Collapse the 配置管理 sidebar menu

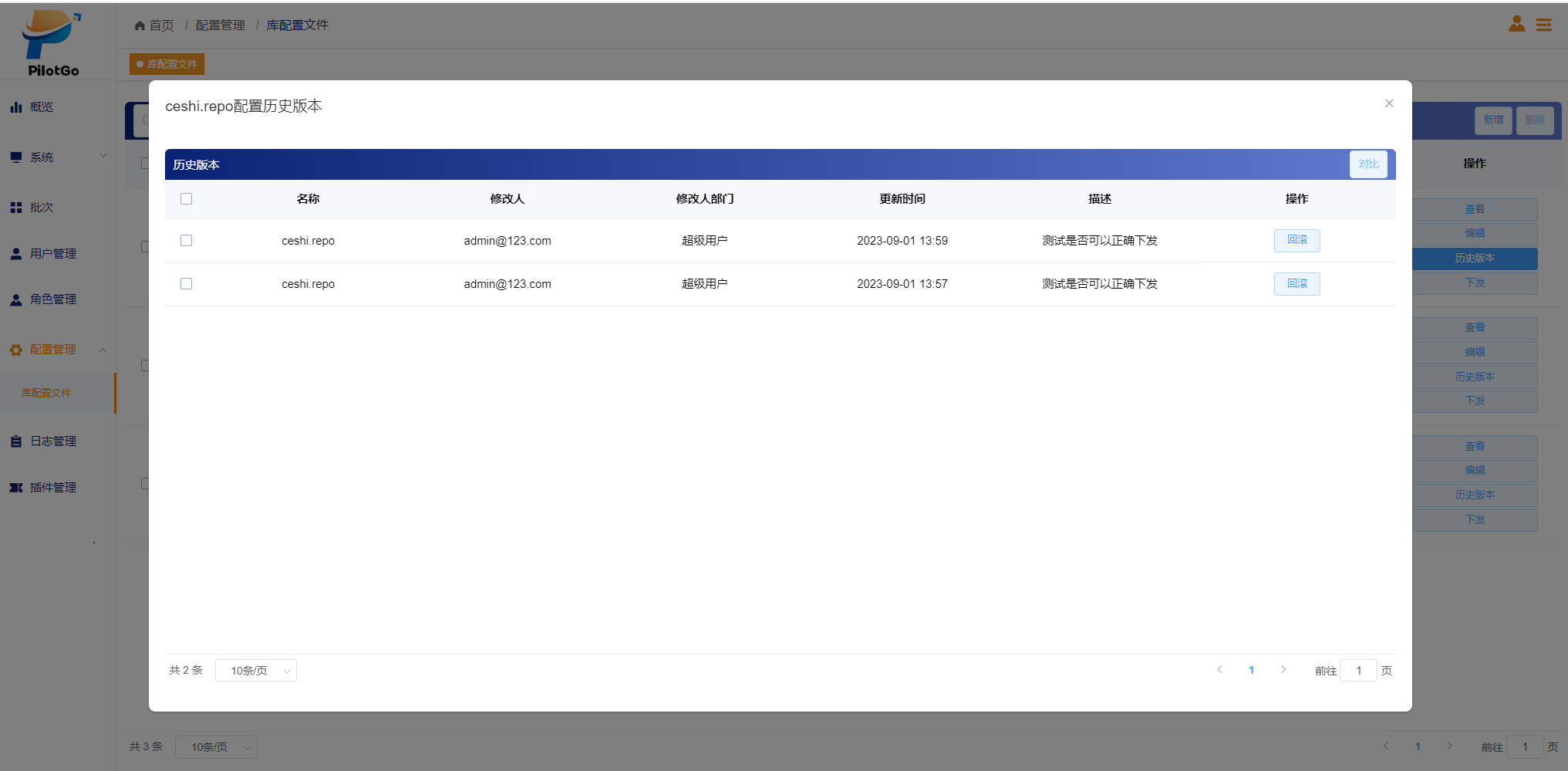click(58, 350)
